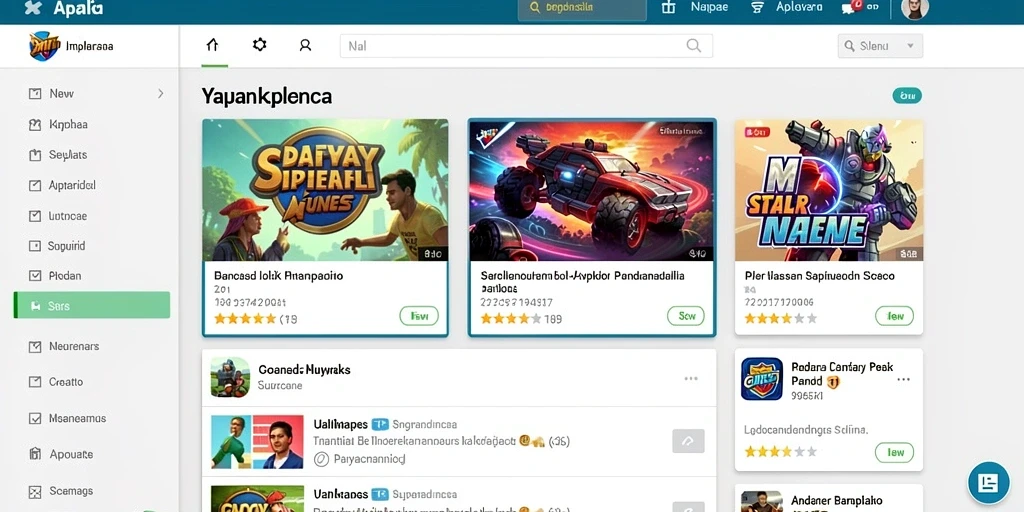Expand the New sidebar item chevron

pos(161,93)
